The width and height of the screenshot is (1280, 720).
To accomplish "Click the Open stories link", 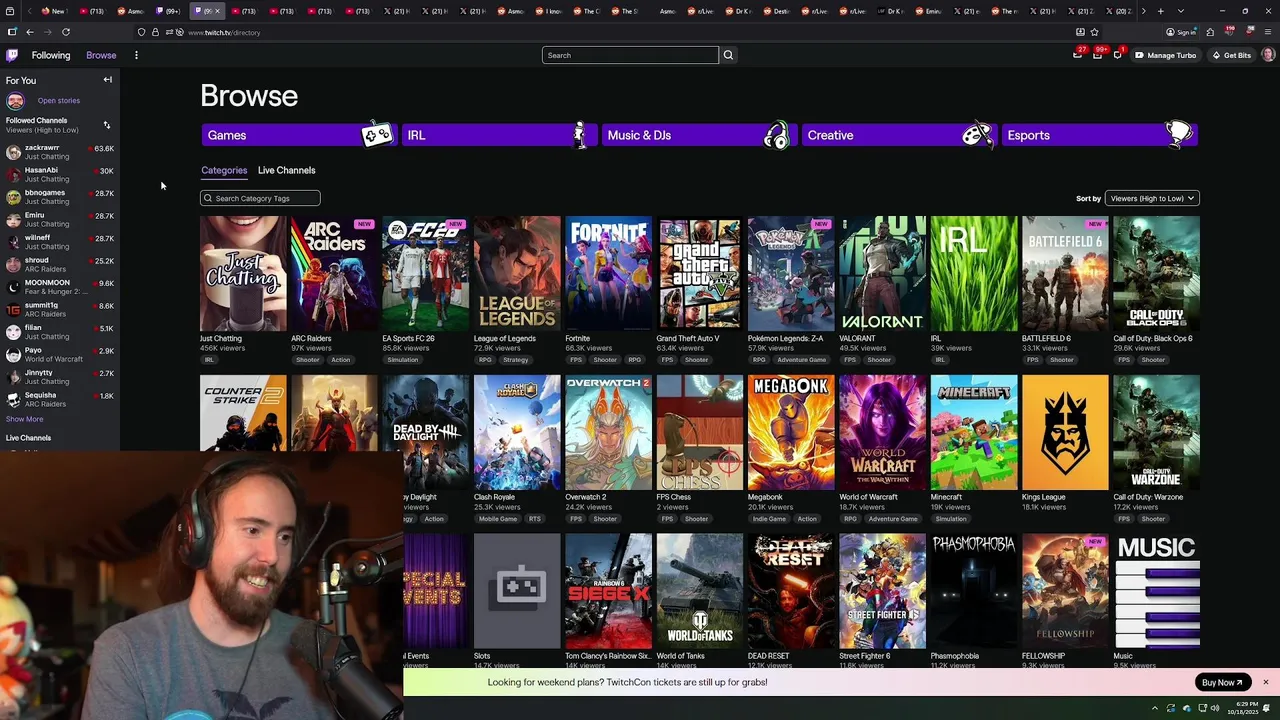I will pyautogui.click(x=59, y=100).
